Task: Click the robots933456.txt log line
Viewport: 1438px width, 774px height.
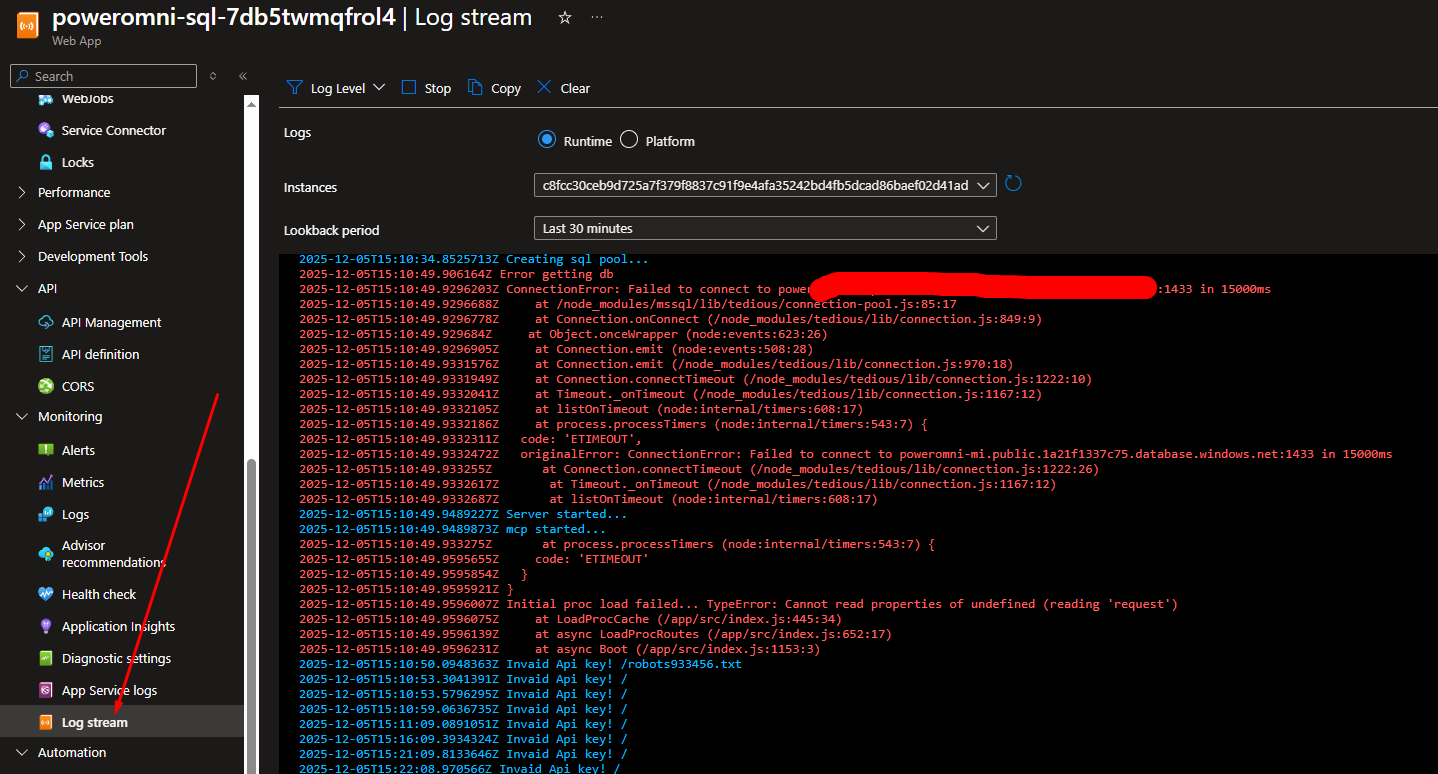Action: [x=520, y=664]
